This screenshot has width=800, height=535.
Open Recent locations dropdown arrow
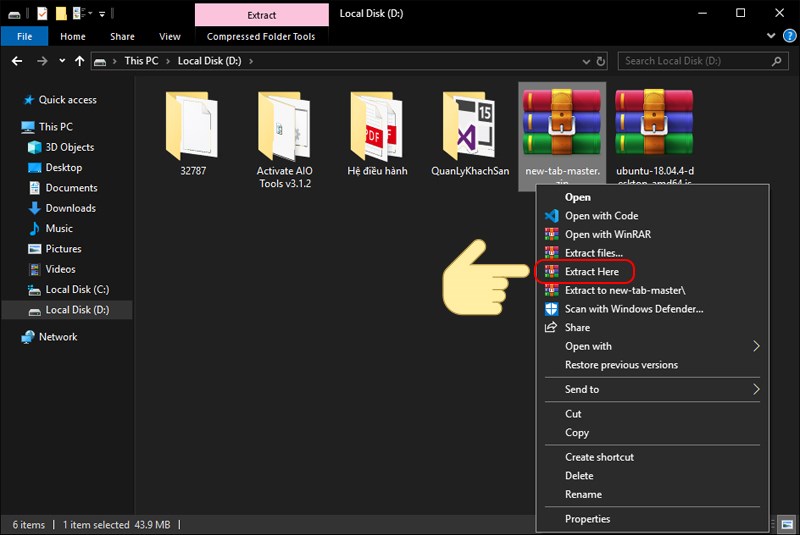coord(62,61)
